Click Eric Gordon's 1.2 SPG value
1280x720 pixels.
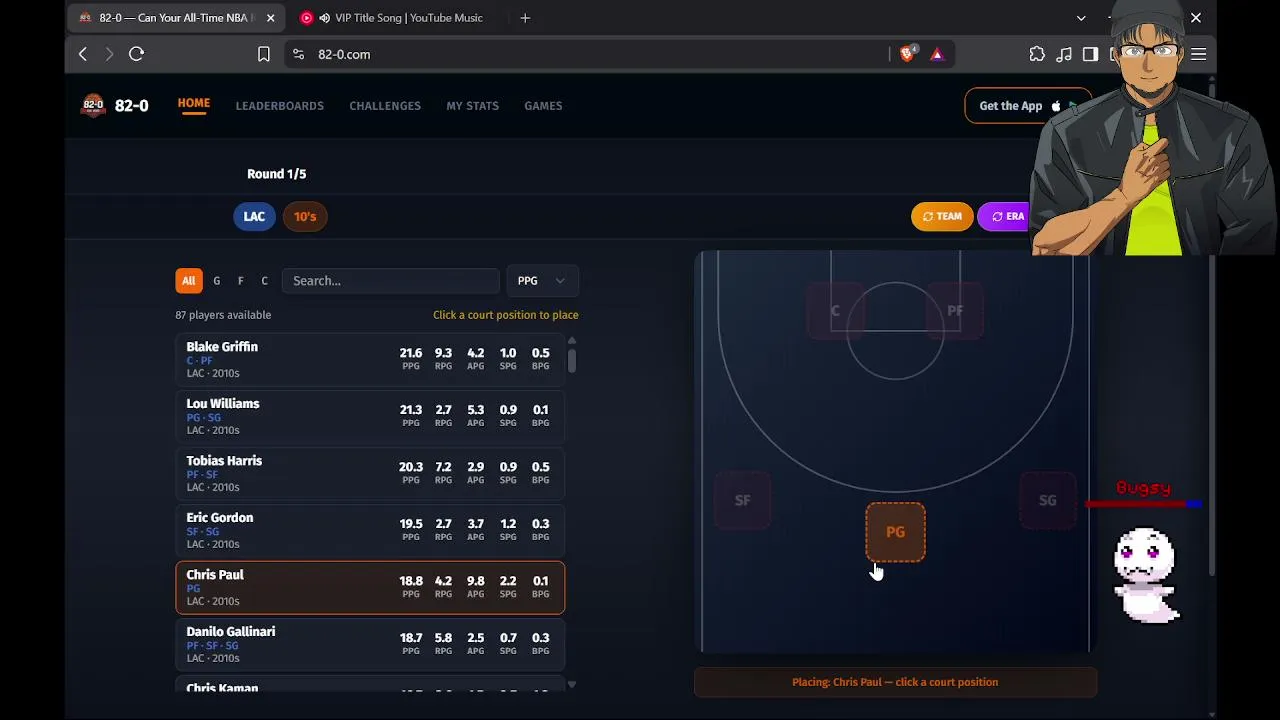tap(508, 524)
